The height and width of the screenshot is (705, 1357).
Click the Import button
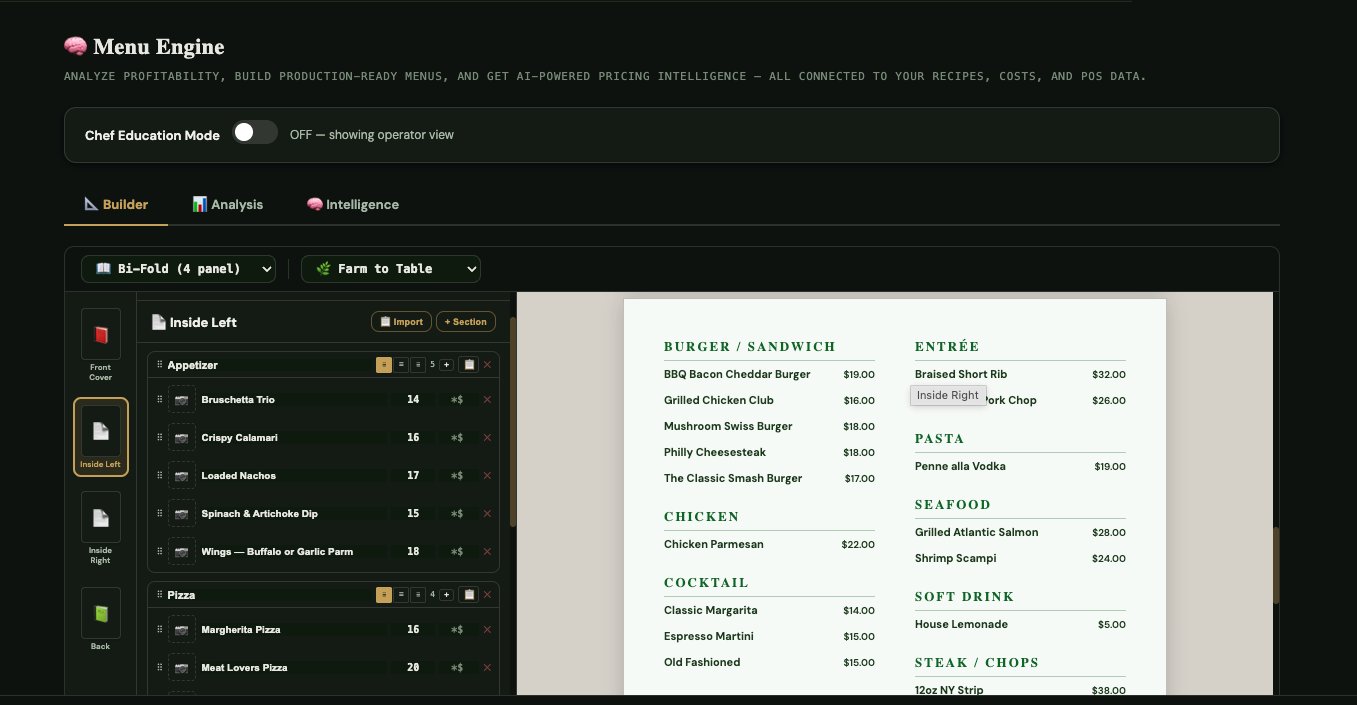click(x=401, y=322)
